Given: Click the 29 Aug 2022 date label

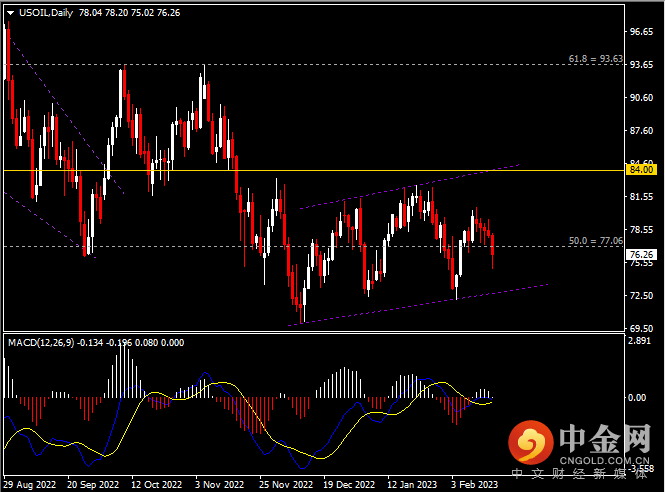Looking at the screenshot, I should pos(30,484).
